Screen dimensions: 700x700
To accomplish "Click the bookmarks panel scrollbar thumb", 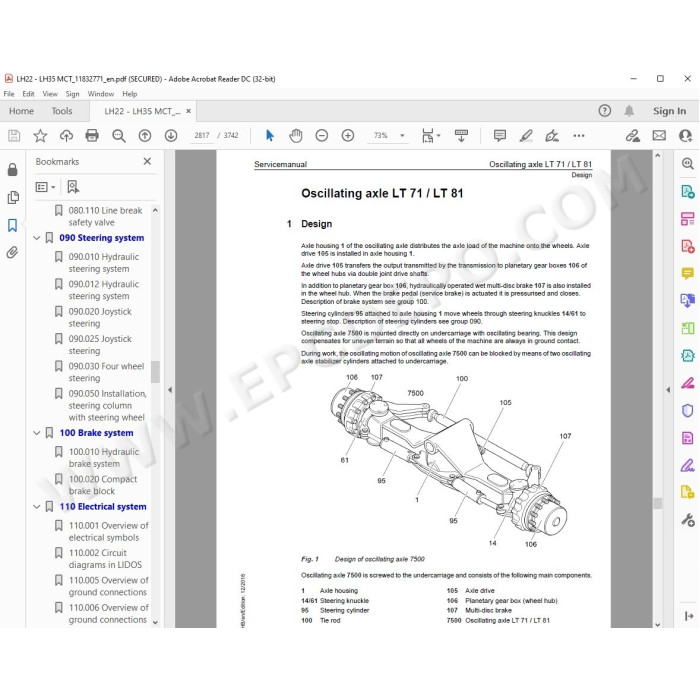I will pyautogui.click(x=155, y=372).
